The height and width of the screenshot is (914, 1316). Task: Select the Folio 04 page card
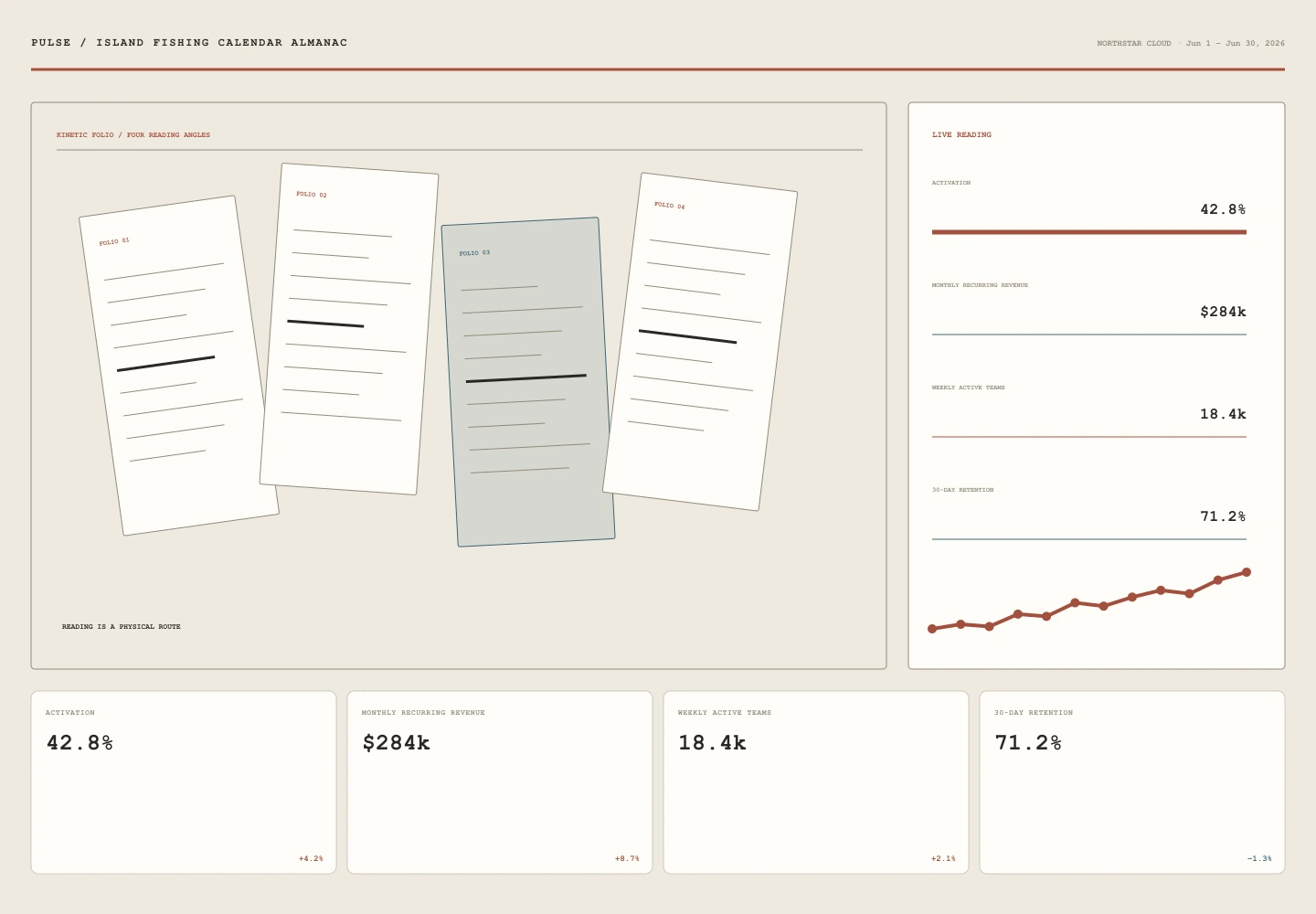coord(700,342)
